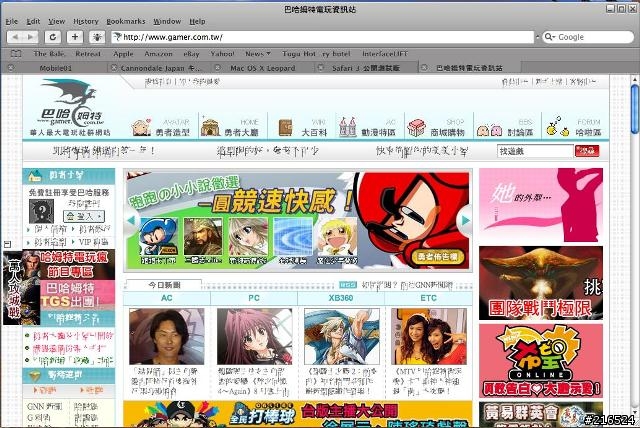The width and height of the screenshot is (640, 428).
Task: Open the WIKI book icon
Action: pos(285,127)
